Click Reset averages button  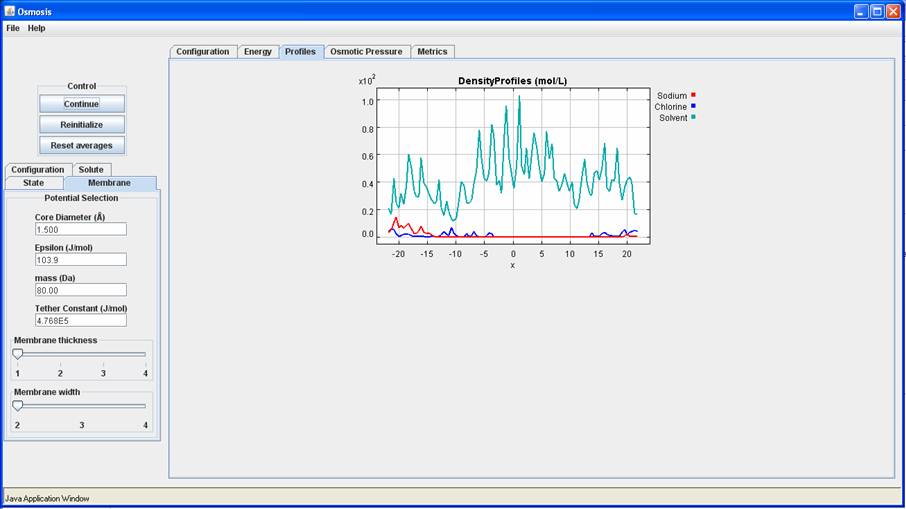82,146
